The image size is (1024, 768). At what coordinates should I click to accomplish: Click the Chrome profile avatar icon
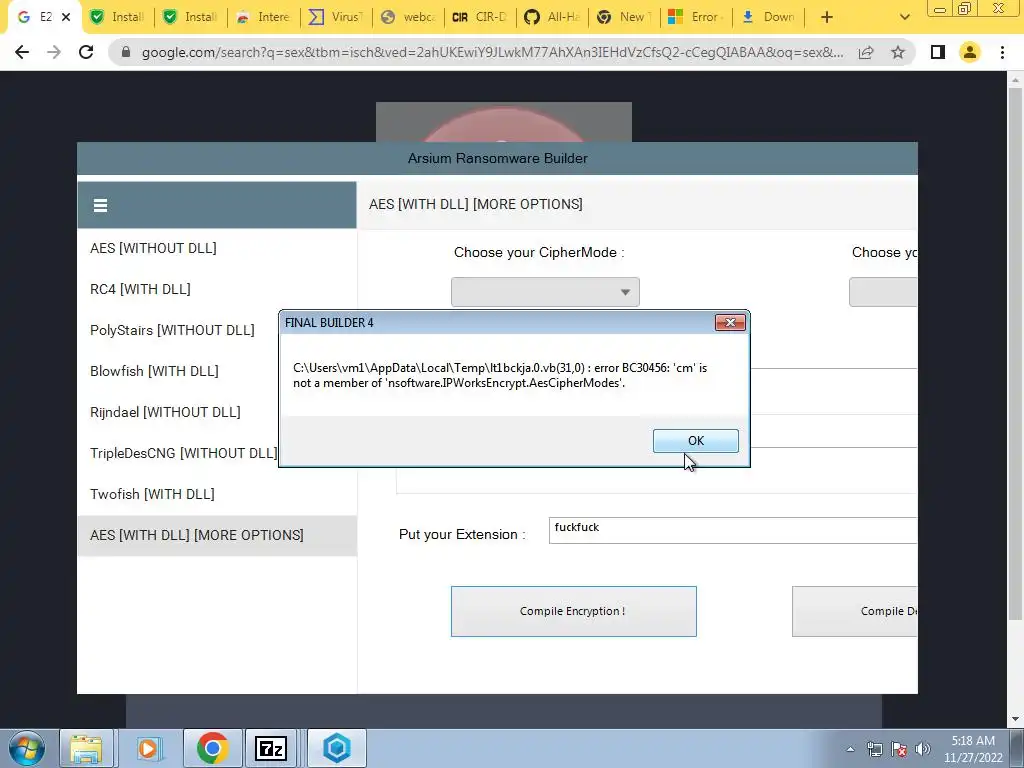click(x=970, y=52)
